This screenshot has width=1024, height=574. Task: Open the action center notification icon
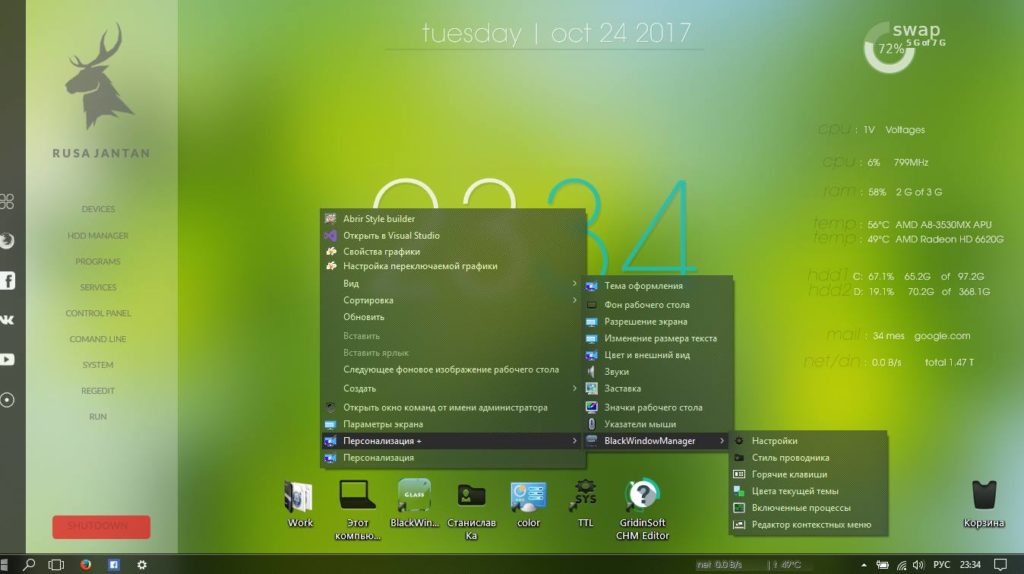pyautogui.click(x=1000, y=564)
